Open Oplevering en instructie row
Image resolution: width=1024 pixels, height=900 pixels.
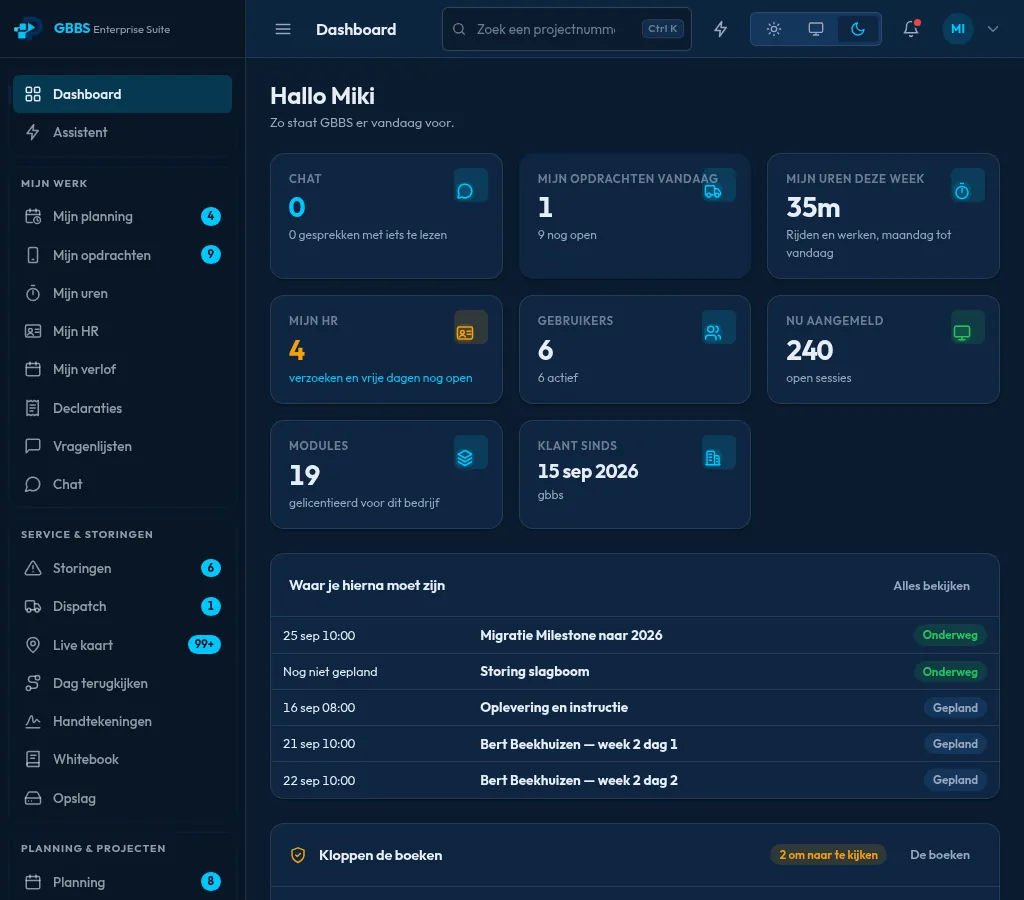[x=635, y=707]
